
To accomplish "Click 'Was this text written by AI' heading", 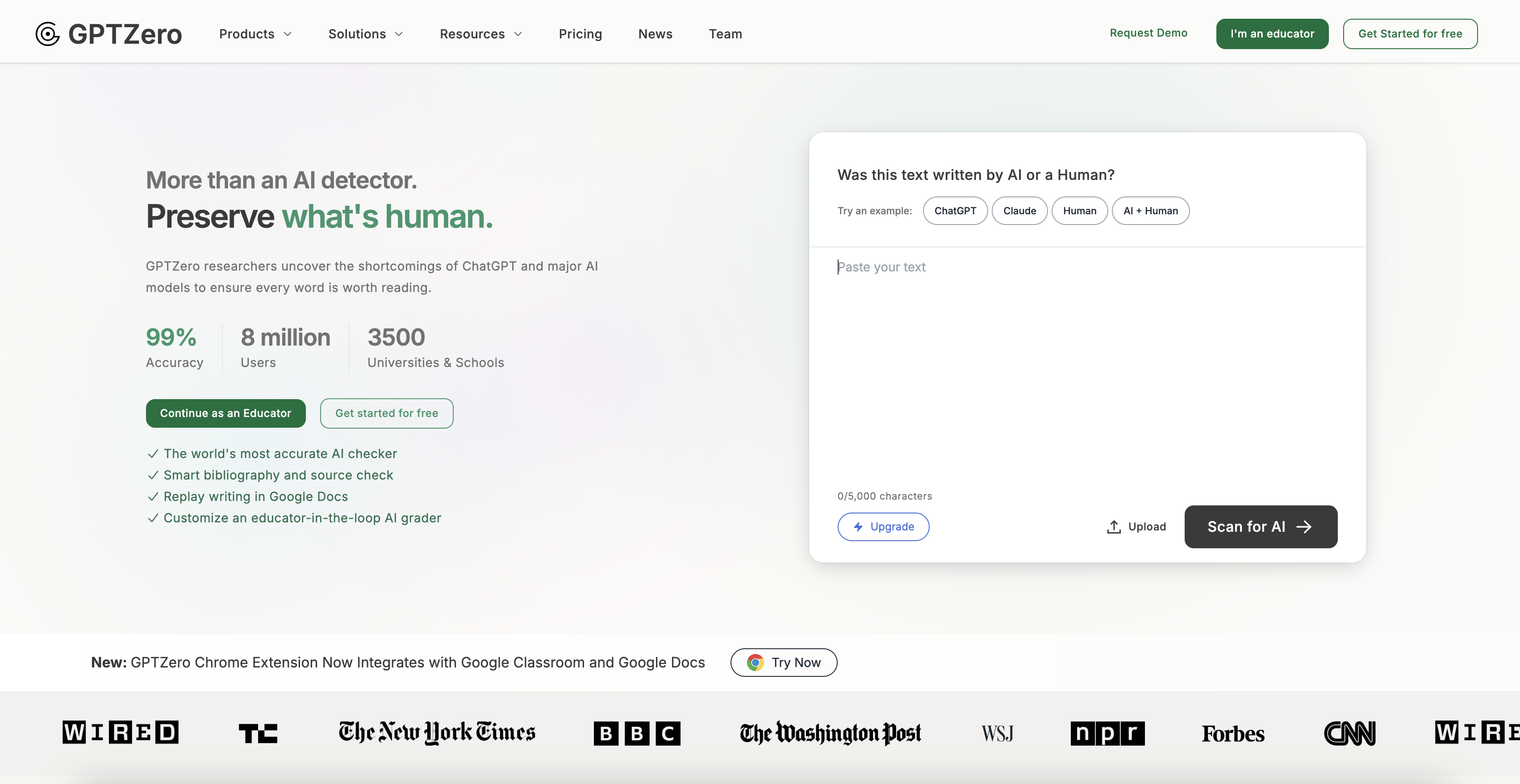I will click(x=976, y=175).
